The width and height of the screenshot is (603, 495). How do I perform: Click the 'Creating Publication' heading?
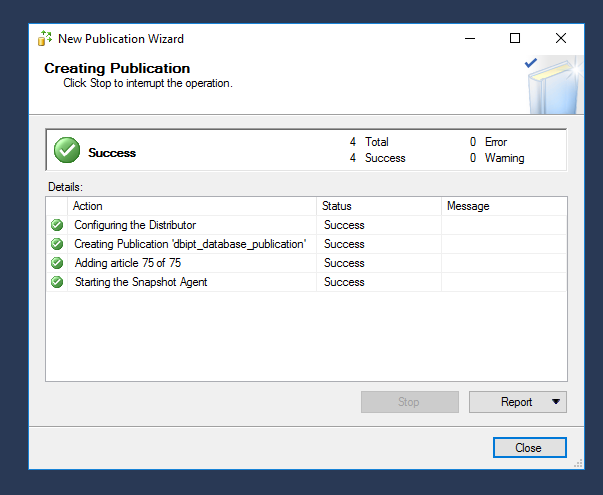click(x=117, y=68)
